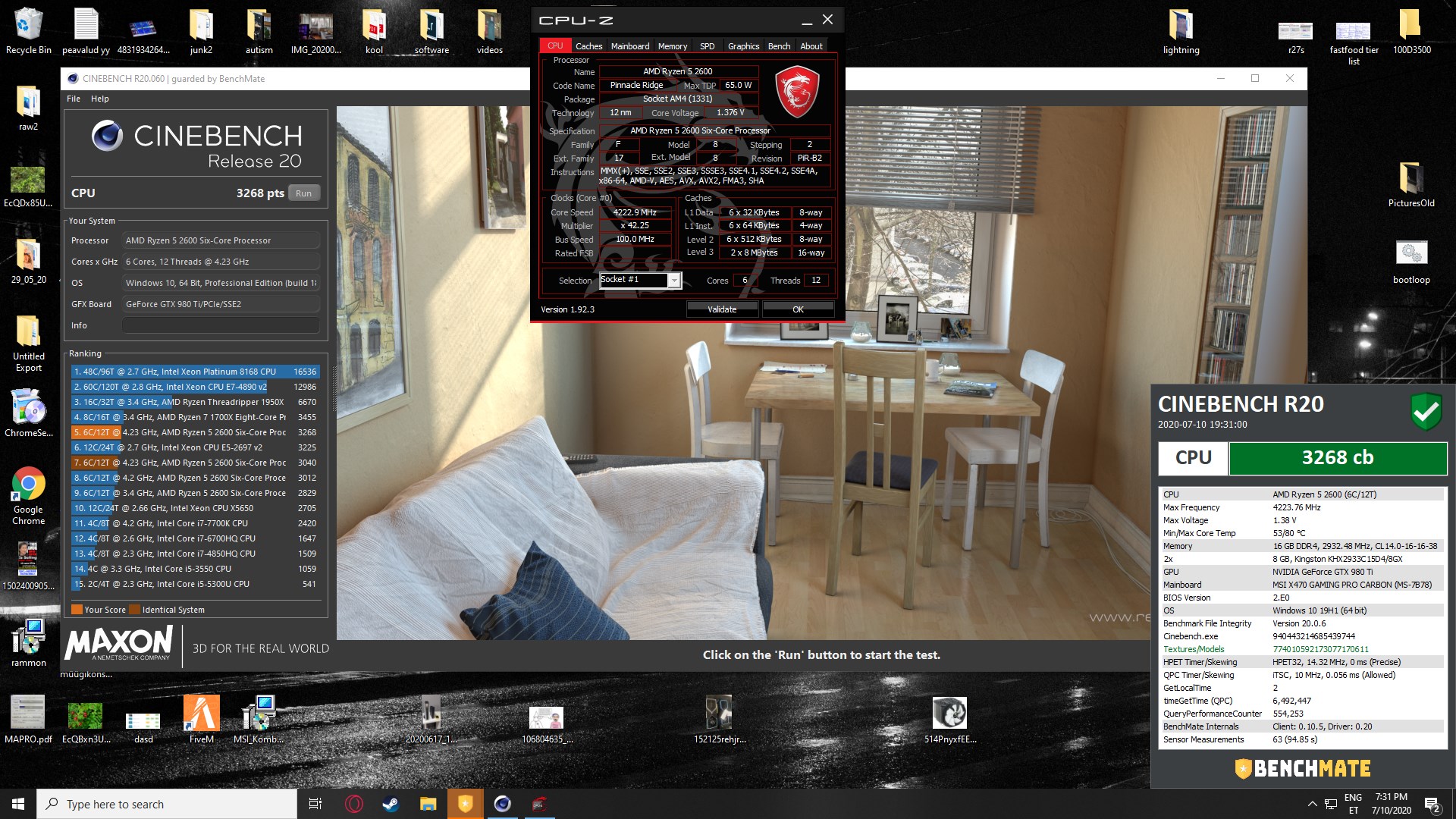This screenshot has height=819, width=1456.
Task: Select the Xeon Platinum 8168 ranking row
Action: 195,372
